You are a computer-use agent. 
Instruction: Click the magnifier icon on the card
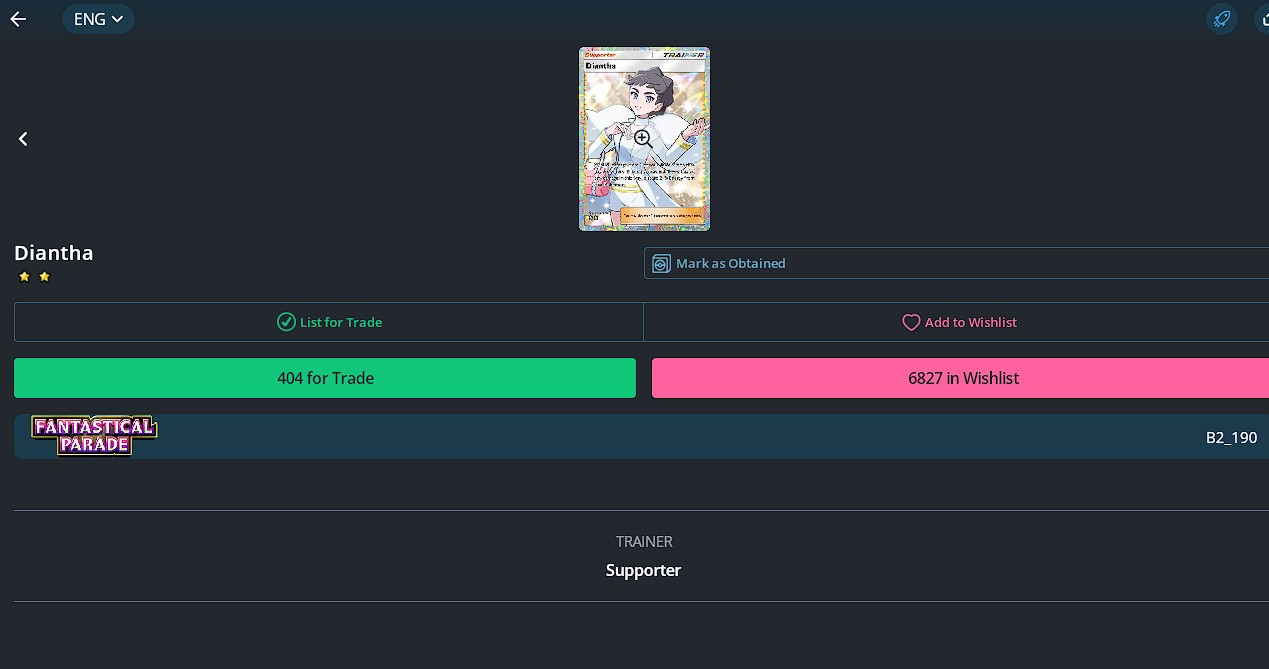coord(643,139)
